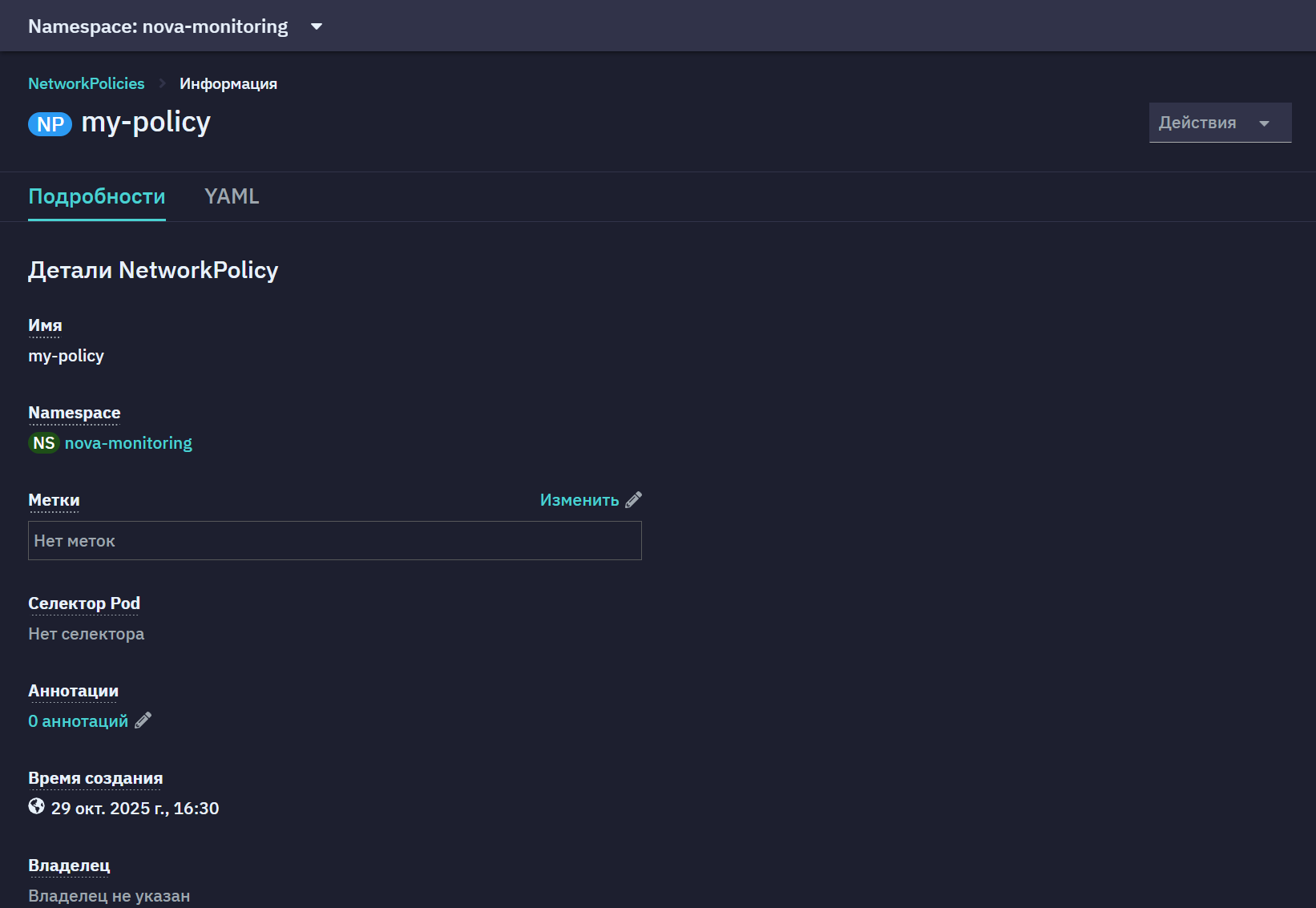Click the Namespace field label
1316x908 pixels.
point(75,413)
